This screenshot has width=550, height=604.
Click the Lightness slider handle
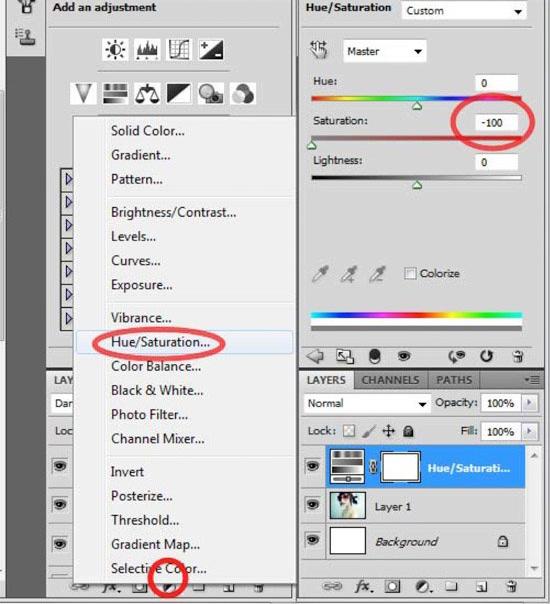pos(417,185)
